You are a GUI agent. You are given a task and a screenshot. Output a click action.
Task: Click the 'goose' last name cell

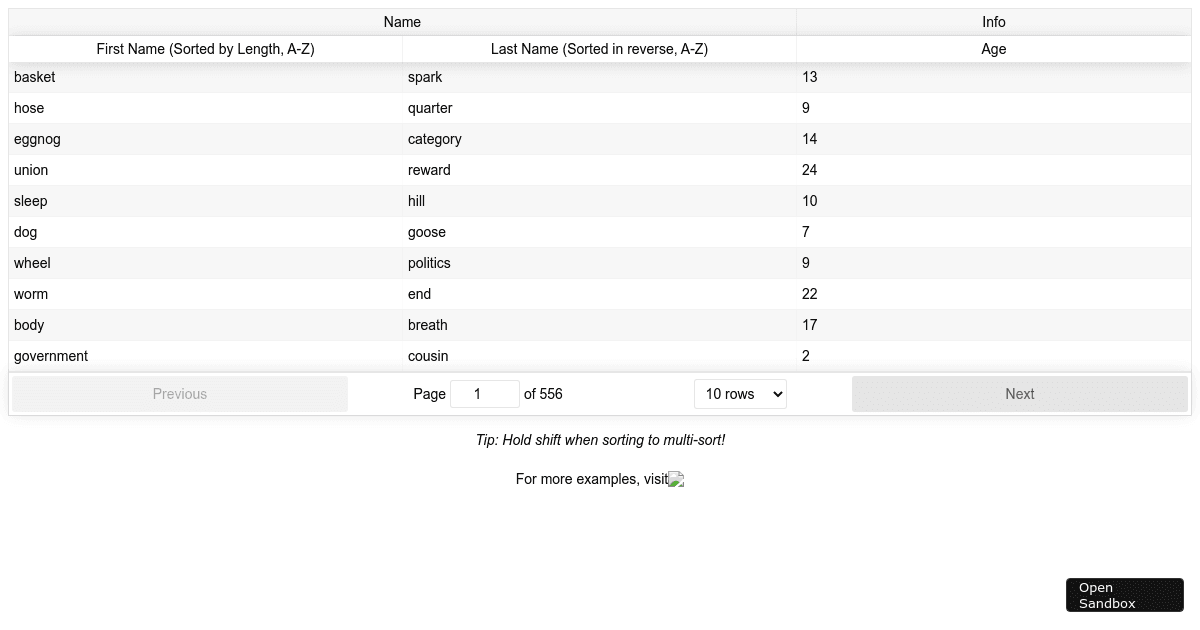point(427,232)
